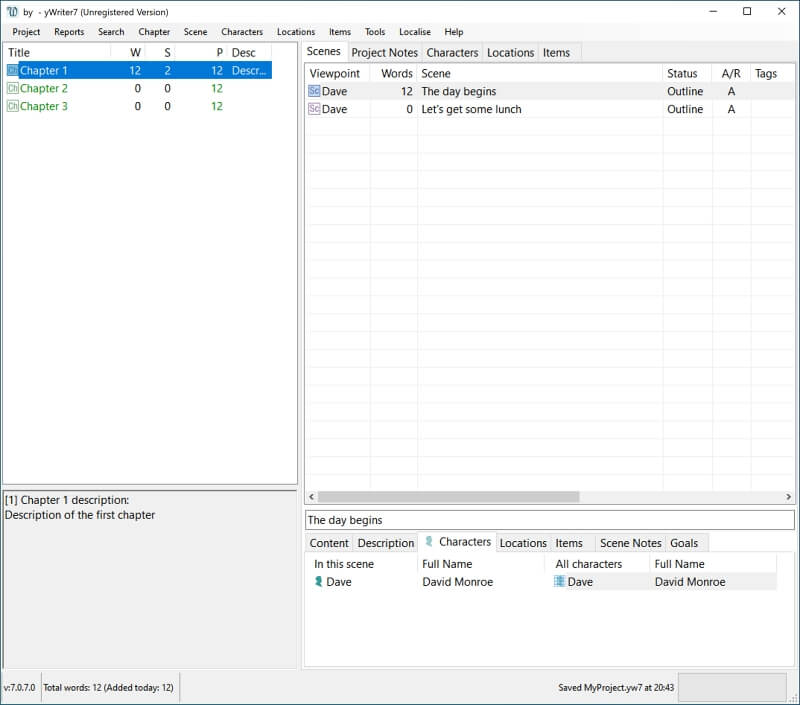Click the S column header in the chapter list
Screen dimensions: 800x705
tap(160, 53)
